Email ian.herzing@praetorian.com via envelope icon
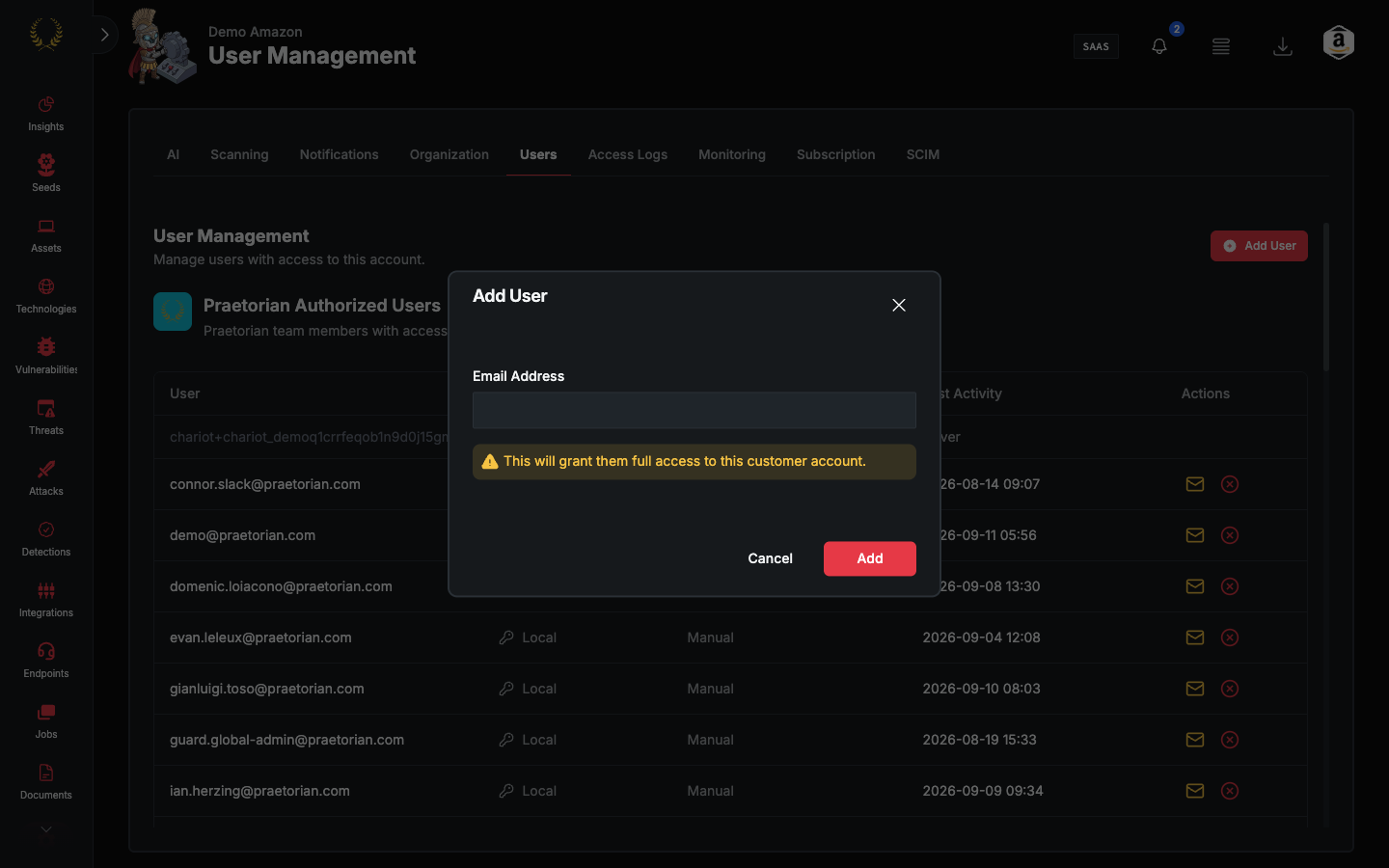The height and width of the screenshot is (868, 1389). point(1195,791)
